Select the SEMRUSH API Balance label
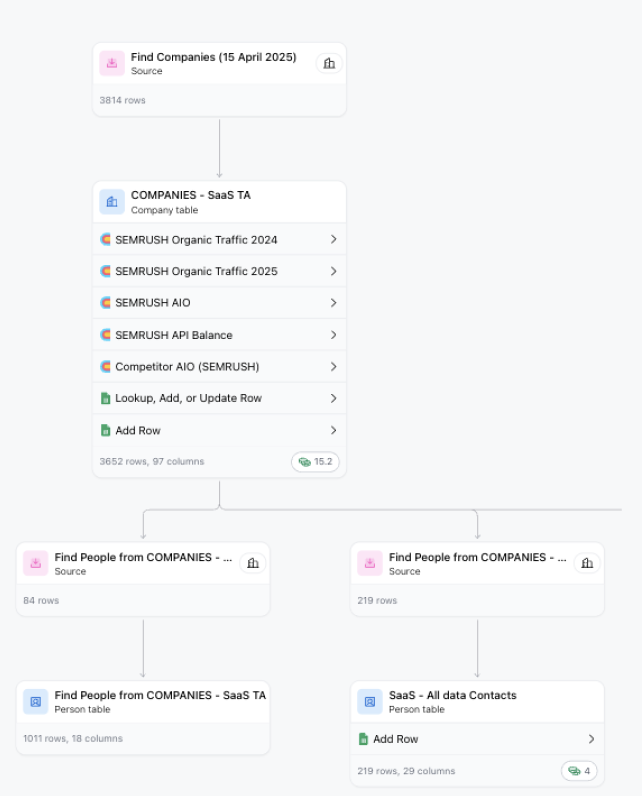Screen dimensions: 642x796 174,335
